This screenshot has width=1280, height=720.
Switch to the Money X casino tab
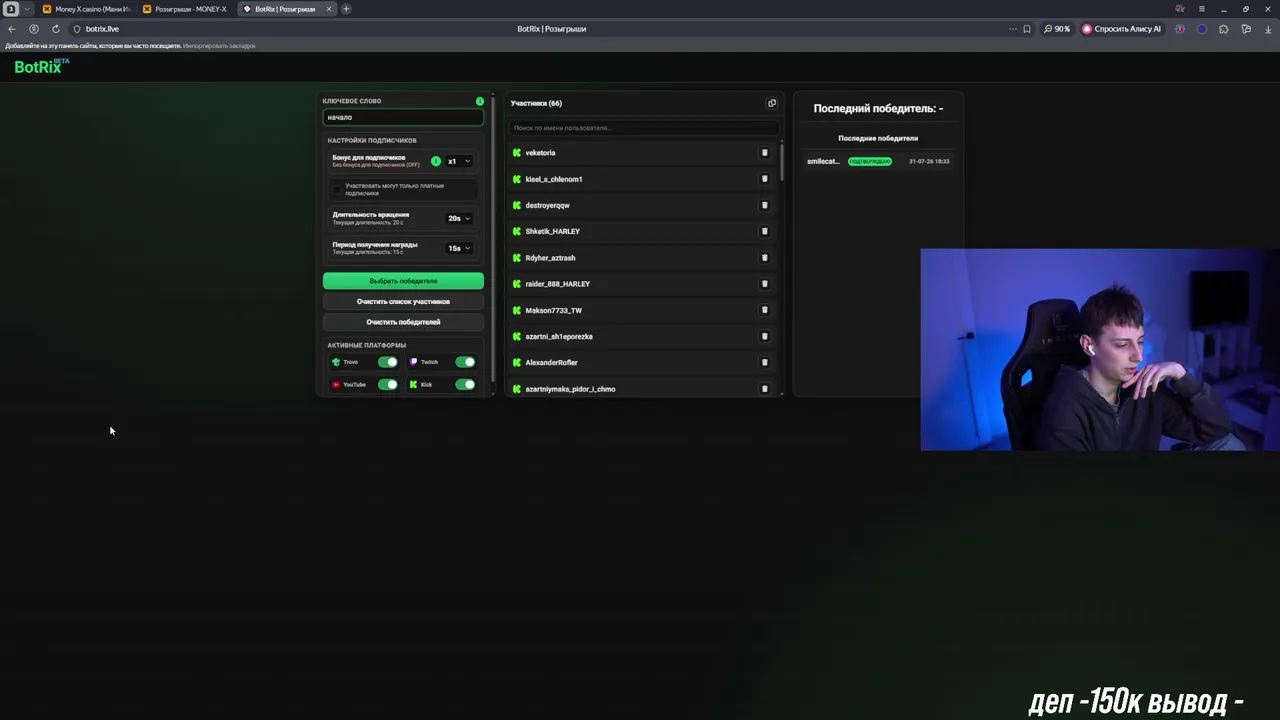click(x=87, y=9)
